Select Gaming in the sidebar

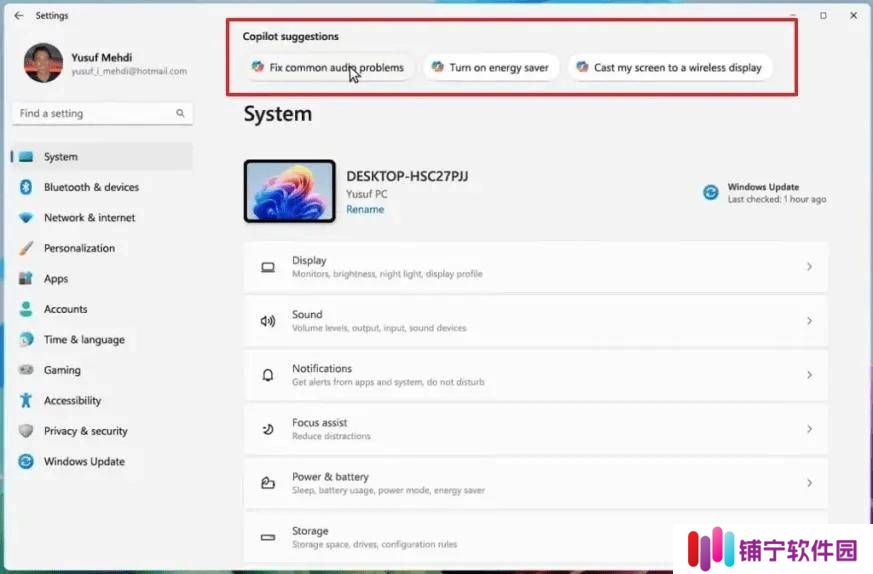(x=102, y=370)
